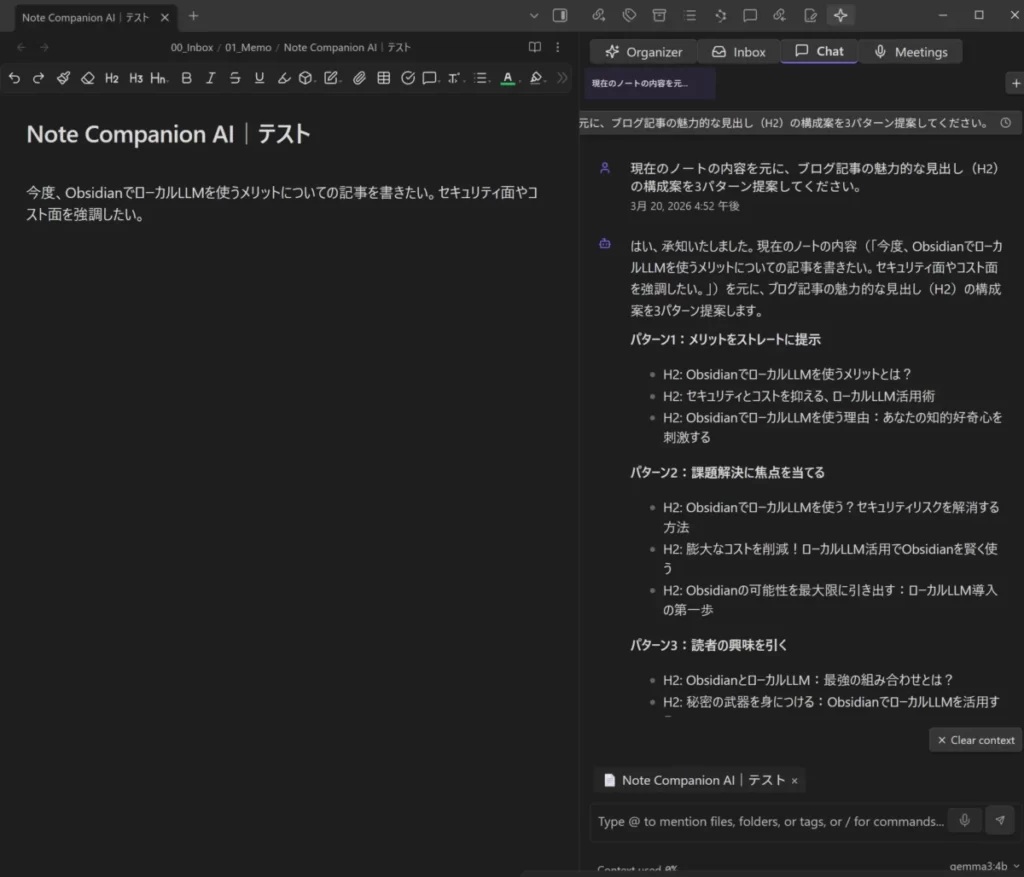Send the chat message with the paper-plane icon
Viewport: 1024px width, 877px height.
(1000, 820)
